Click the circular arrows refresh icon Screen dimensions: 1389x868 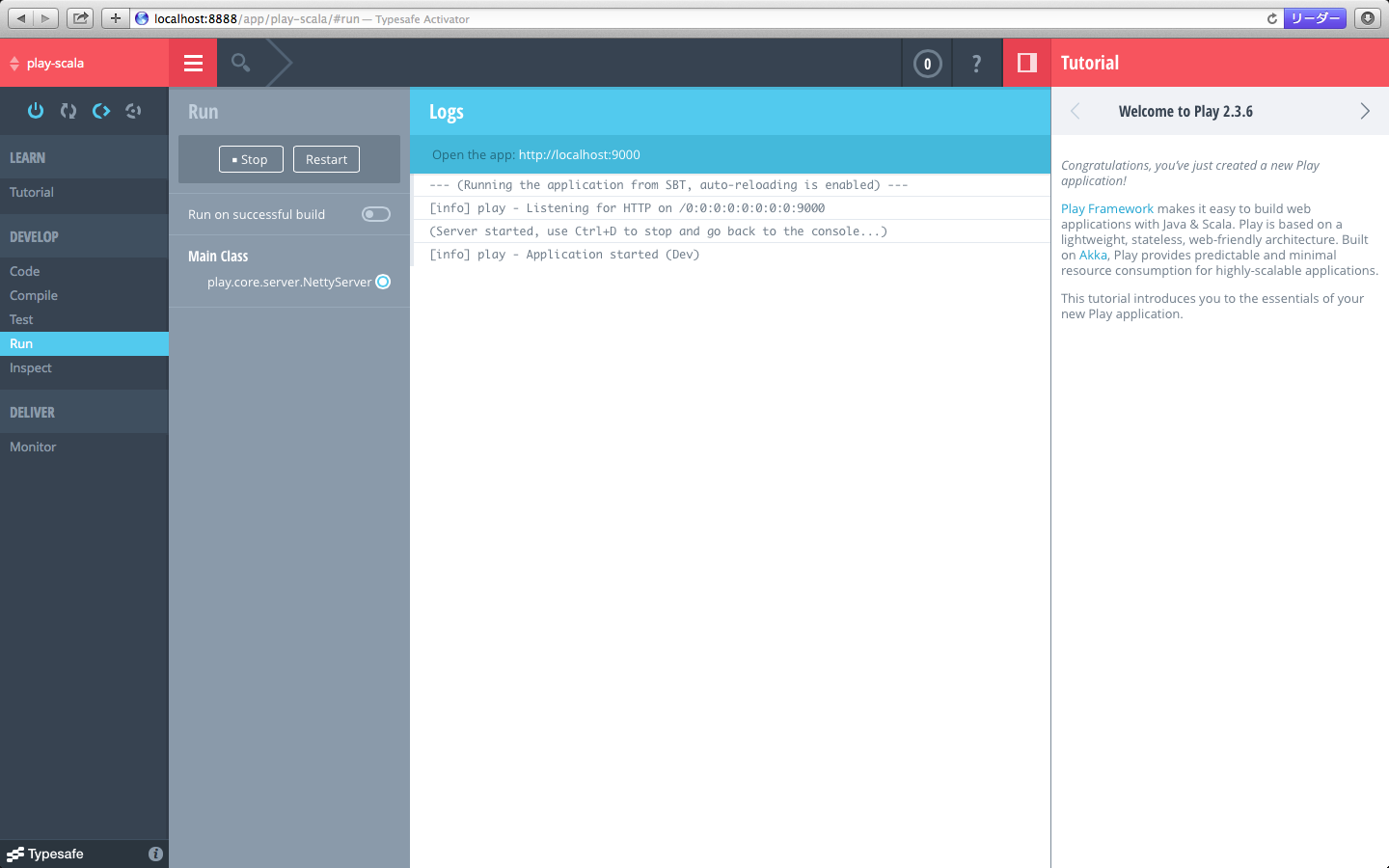tap(68, 111)
